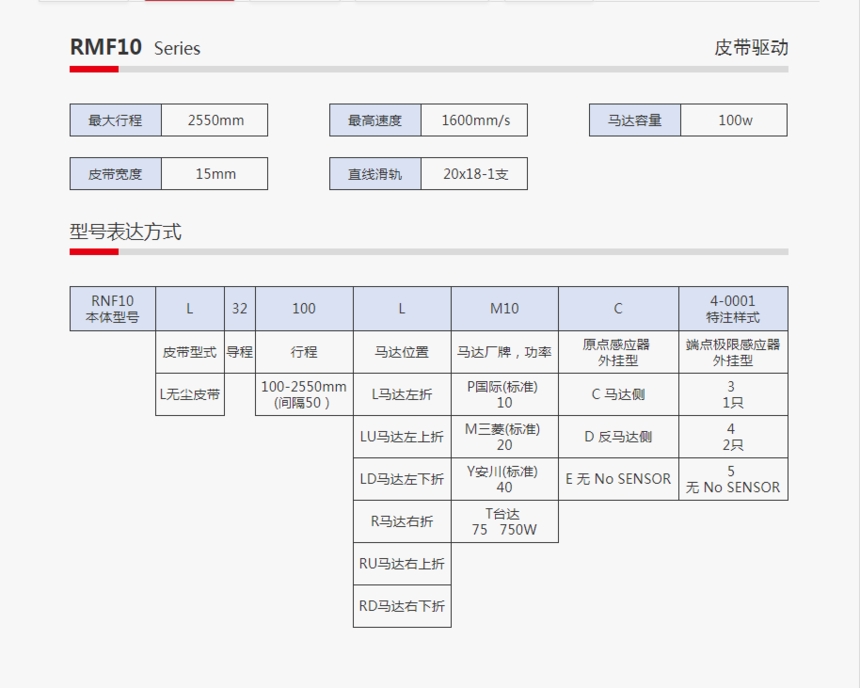Click the 100w value cell
The height and width of the screenshot is (688, 860).
(735, 120)
